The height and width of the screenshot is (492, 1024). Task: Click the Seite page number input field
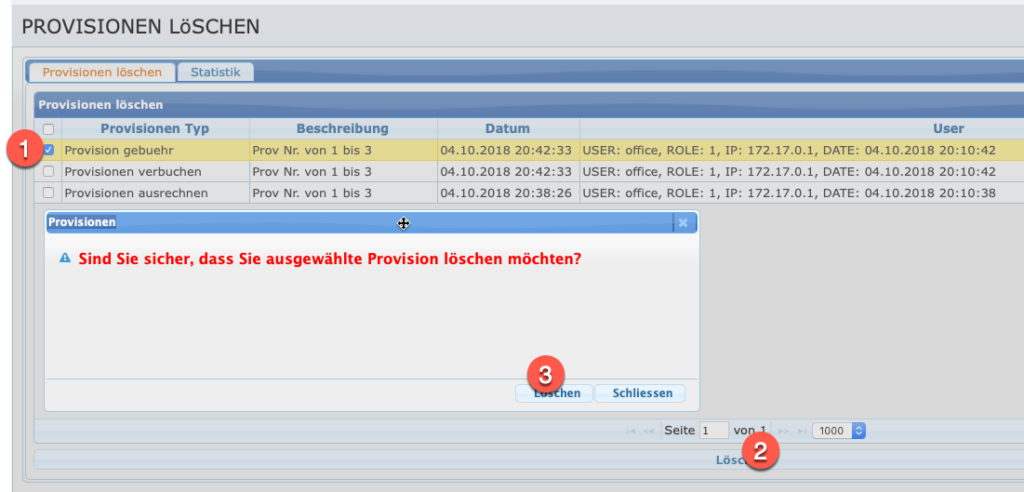713,431
